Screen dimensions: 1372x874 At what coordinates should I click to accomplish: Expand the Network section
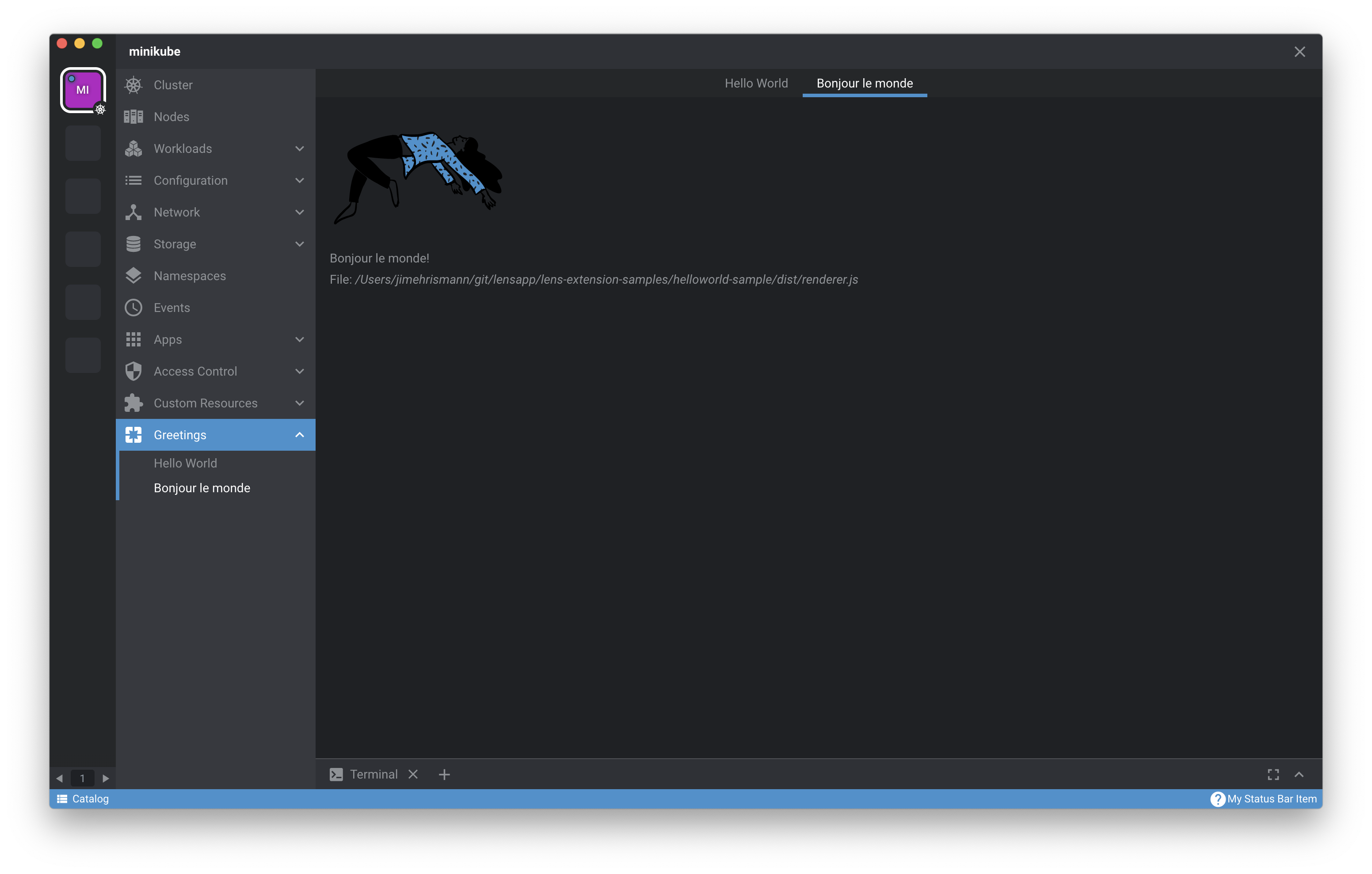tap(300, 212)
